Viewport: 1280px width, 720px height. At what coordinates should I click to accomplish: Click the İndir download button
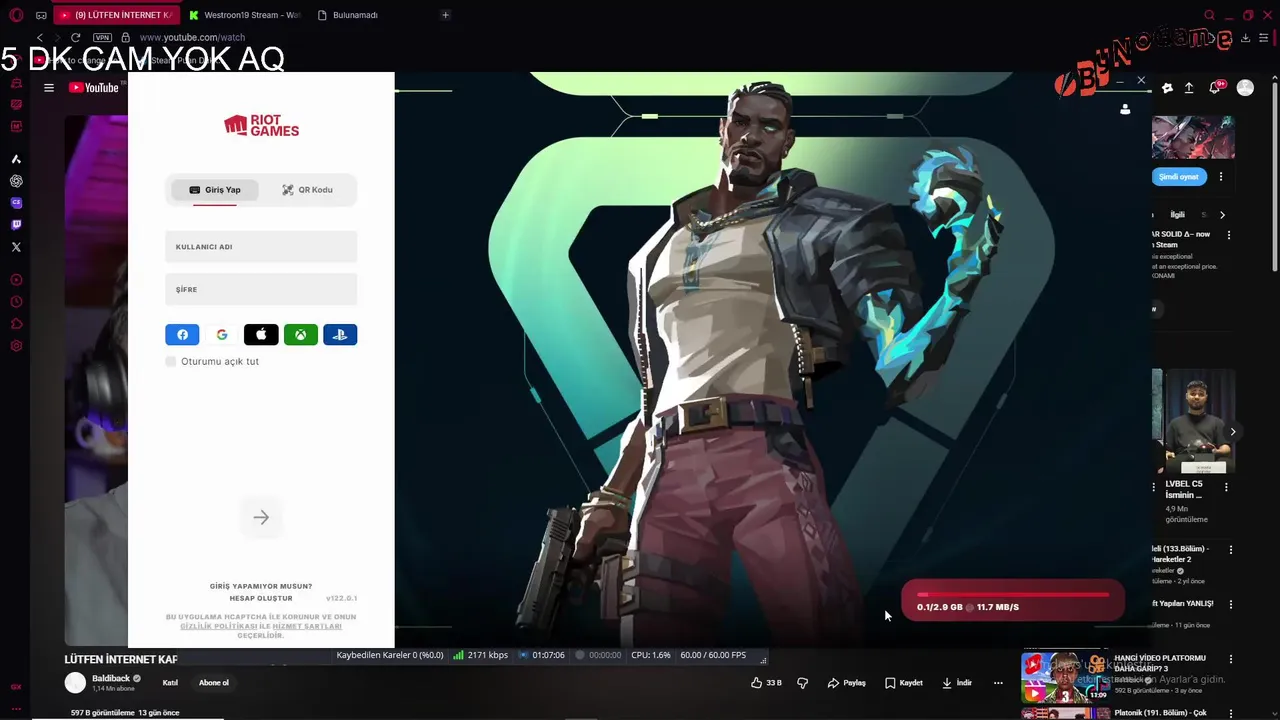click(957, 683)
